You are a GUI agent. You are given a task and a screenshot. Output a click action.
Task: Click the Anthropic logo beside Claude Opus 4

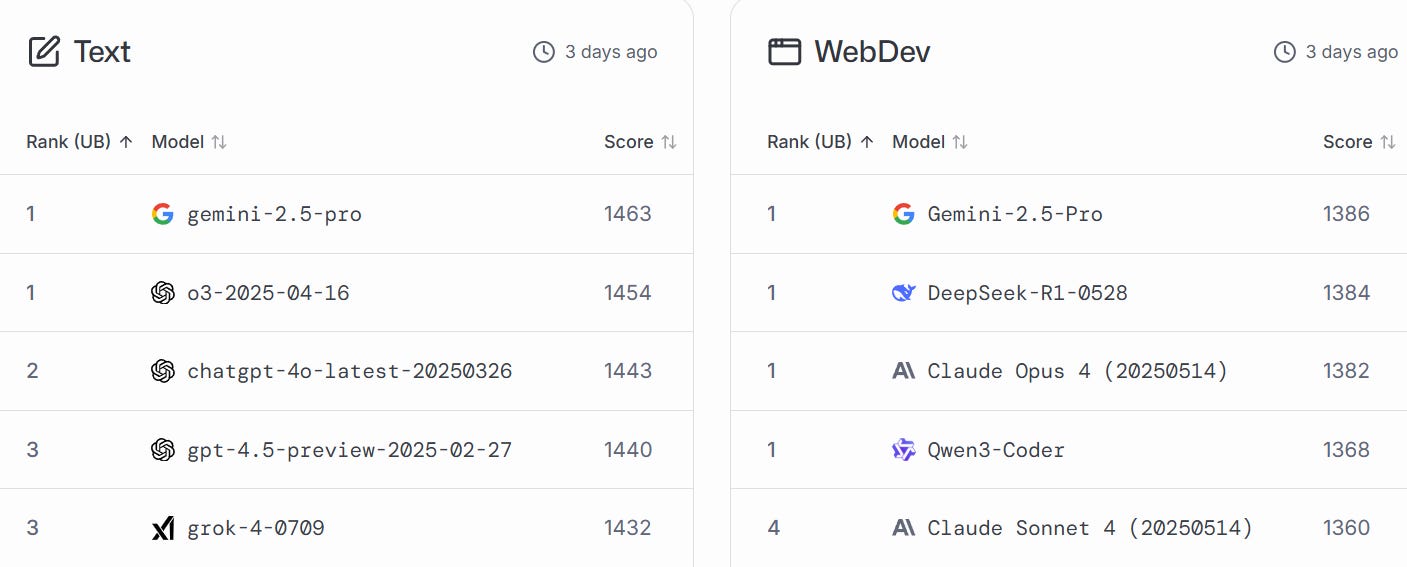903,371
